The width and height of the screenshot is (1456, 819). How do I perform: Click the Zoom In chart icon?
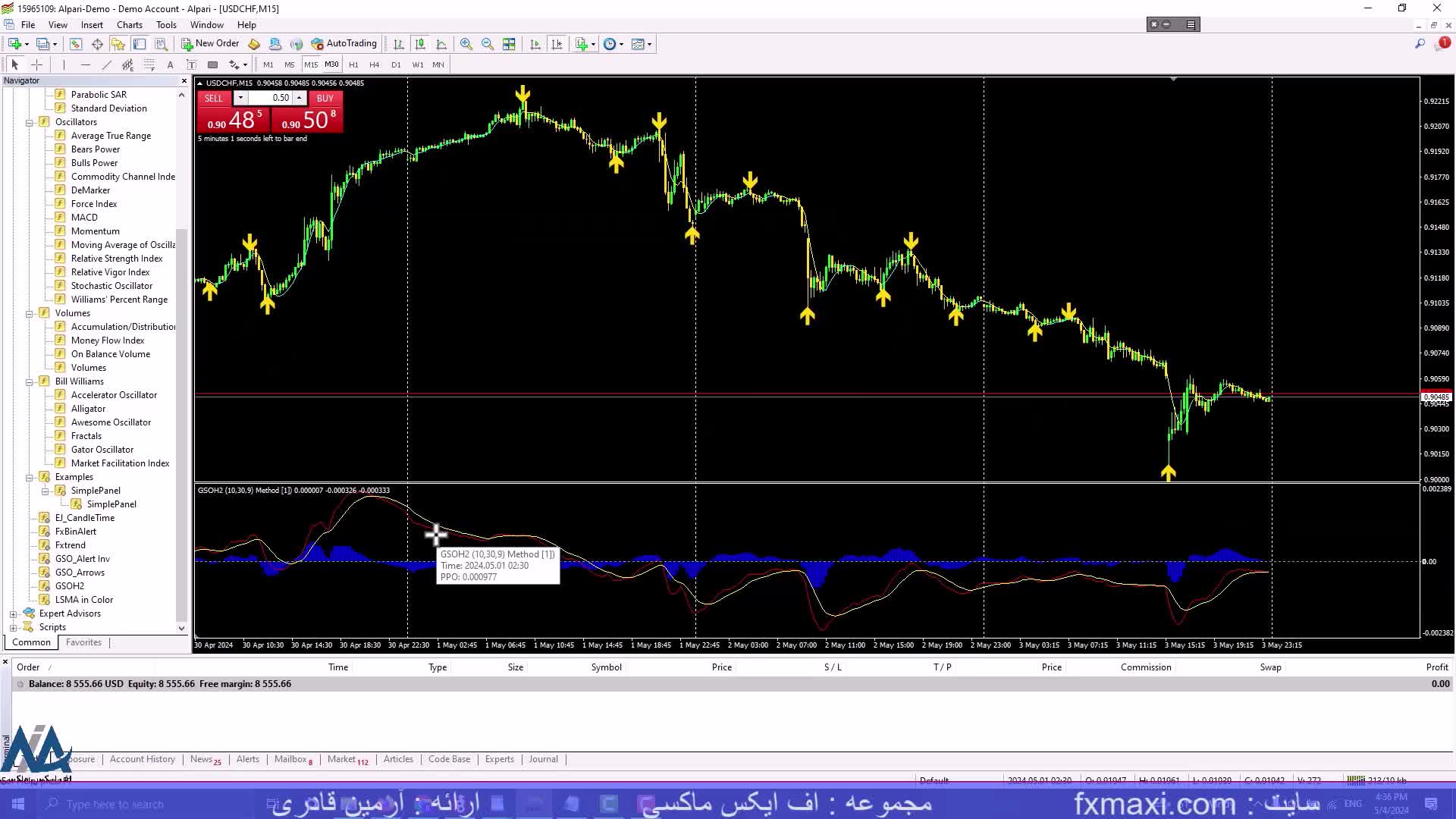[466, 44]
